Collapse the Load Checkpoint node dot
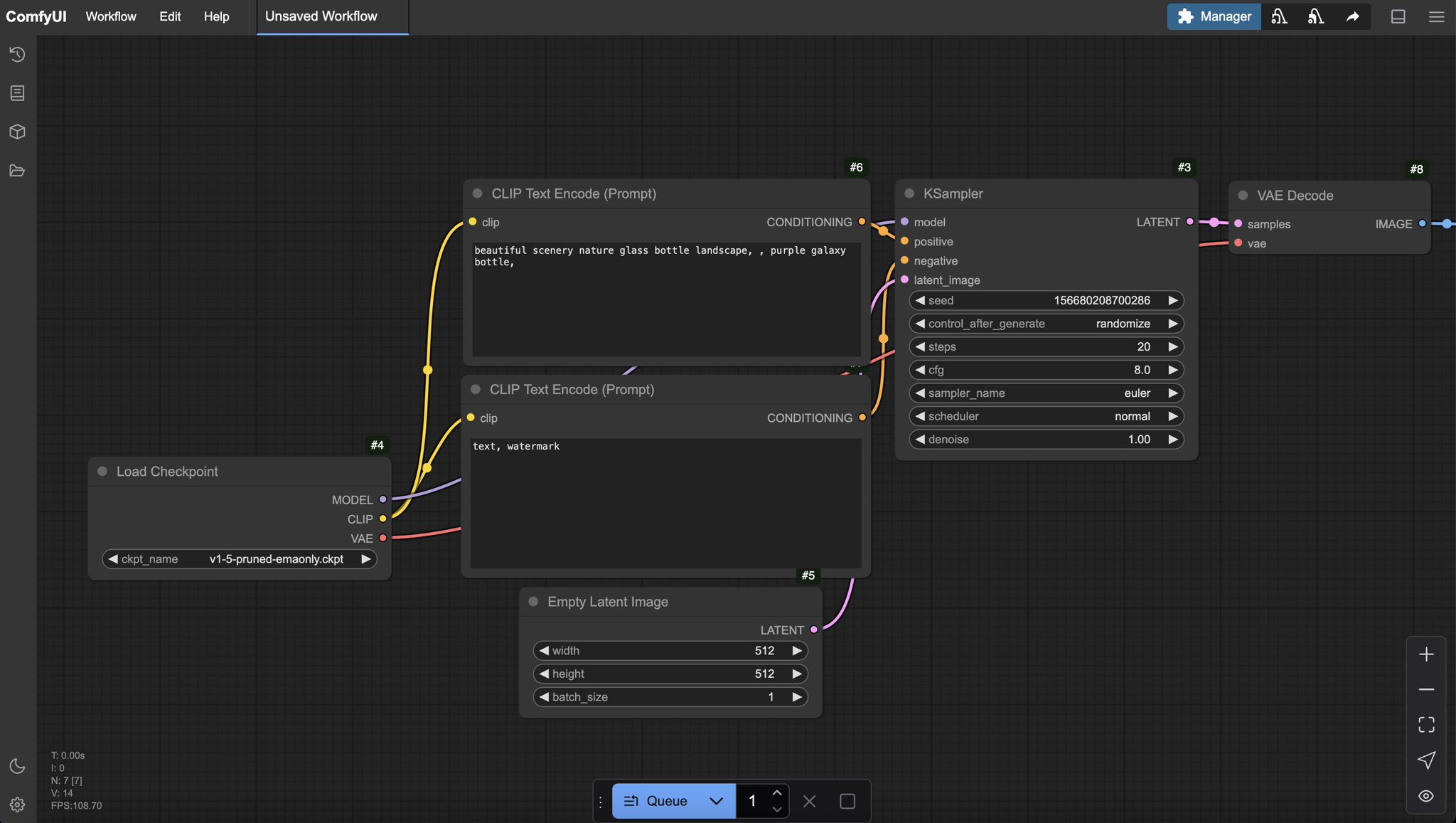1456x823 pixels. coord(102,472)
